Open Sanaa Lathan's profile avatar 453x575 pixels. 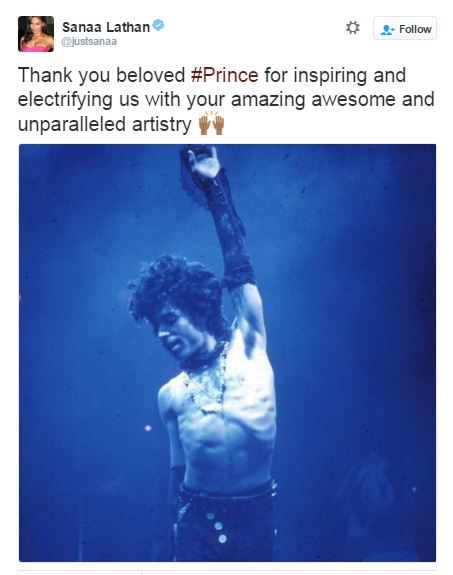click(x=36, y=34)
